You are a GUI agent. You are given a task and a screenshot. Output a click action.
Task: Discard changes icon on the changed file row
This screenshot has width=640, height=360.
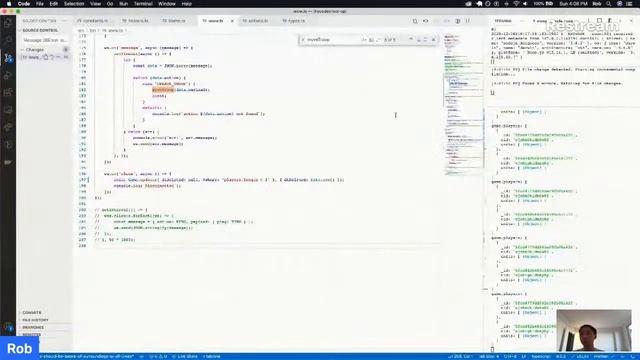(52, 57)
